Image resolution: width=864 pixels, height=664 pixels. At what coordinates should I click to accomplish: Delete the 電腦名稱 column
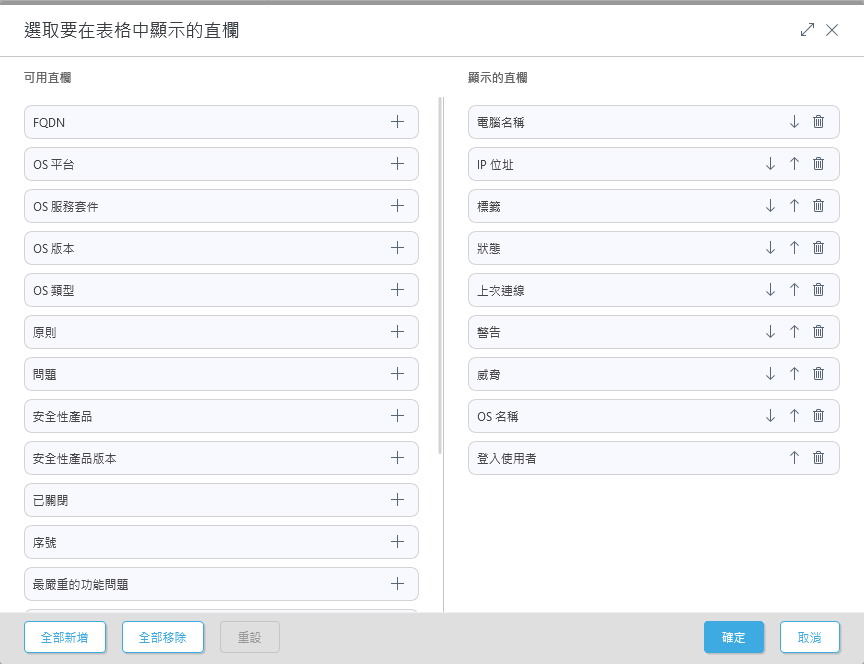pyautogui.click(x=818, y=122)
